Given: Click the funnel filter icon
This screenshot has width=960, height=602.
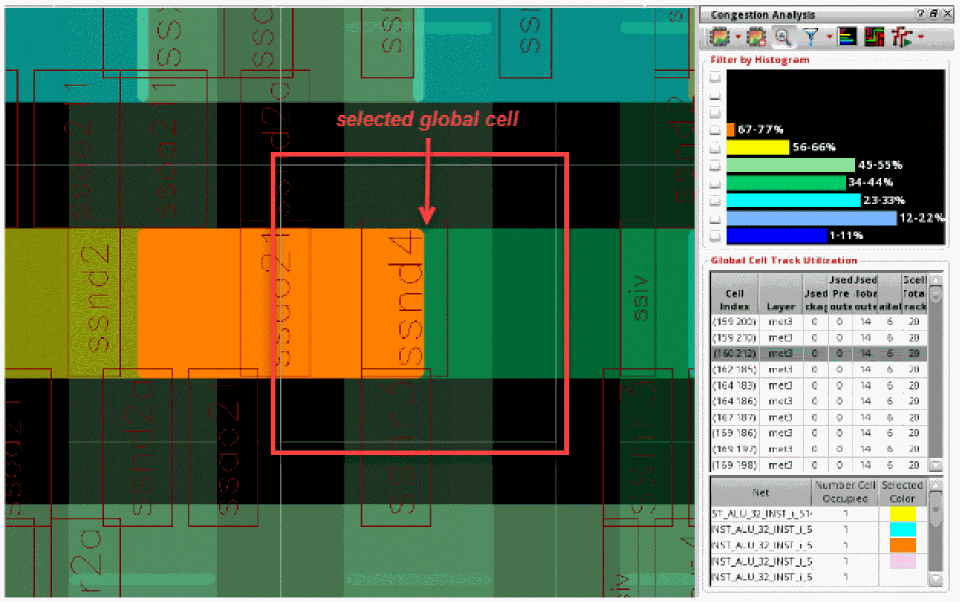Looking at the screenshot, I should tap(809, 38).
